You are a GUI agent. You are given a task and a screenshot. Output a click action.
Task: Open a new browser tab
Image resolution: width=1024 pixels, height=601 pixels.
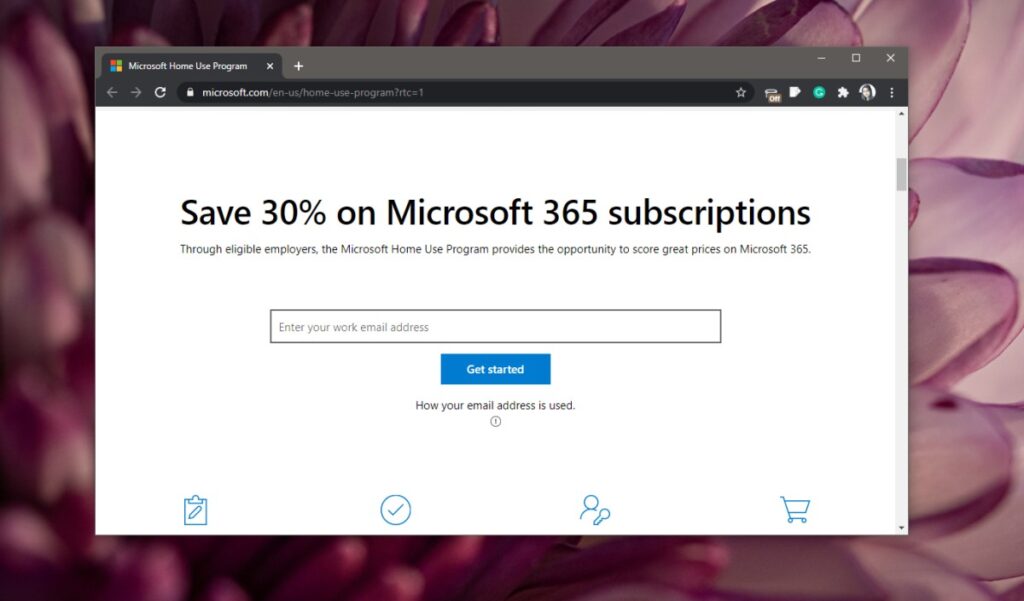click(x=298, y=65)
